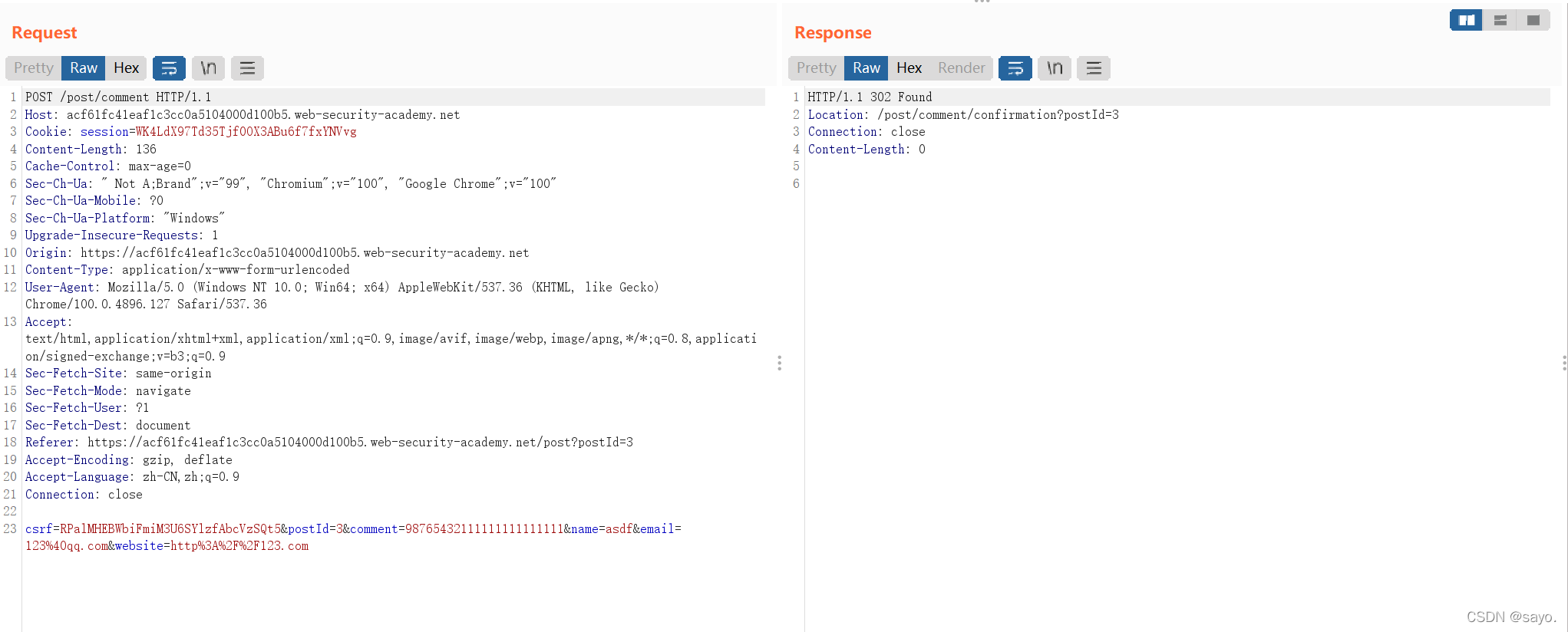Select the Request Pretty tab
Screen dimensions: 1568x632
click(34, 68)
